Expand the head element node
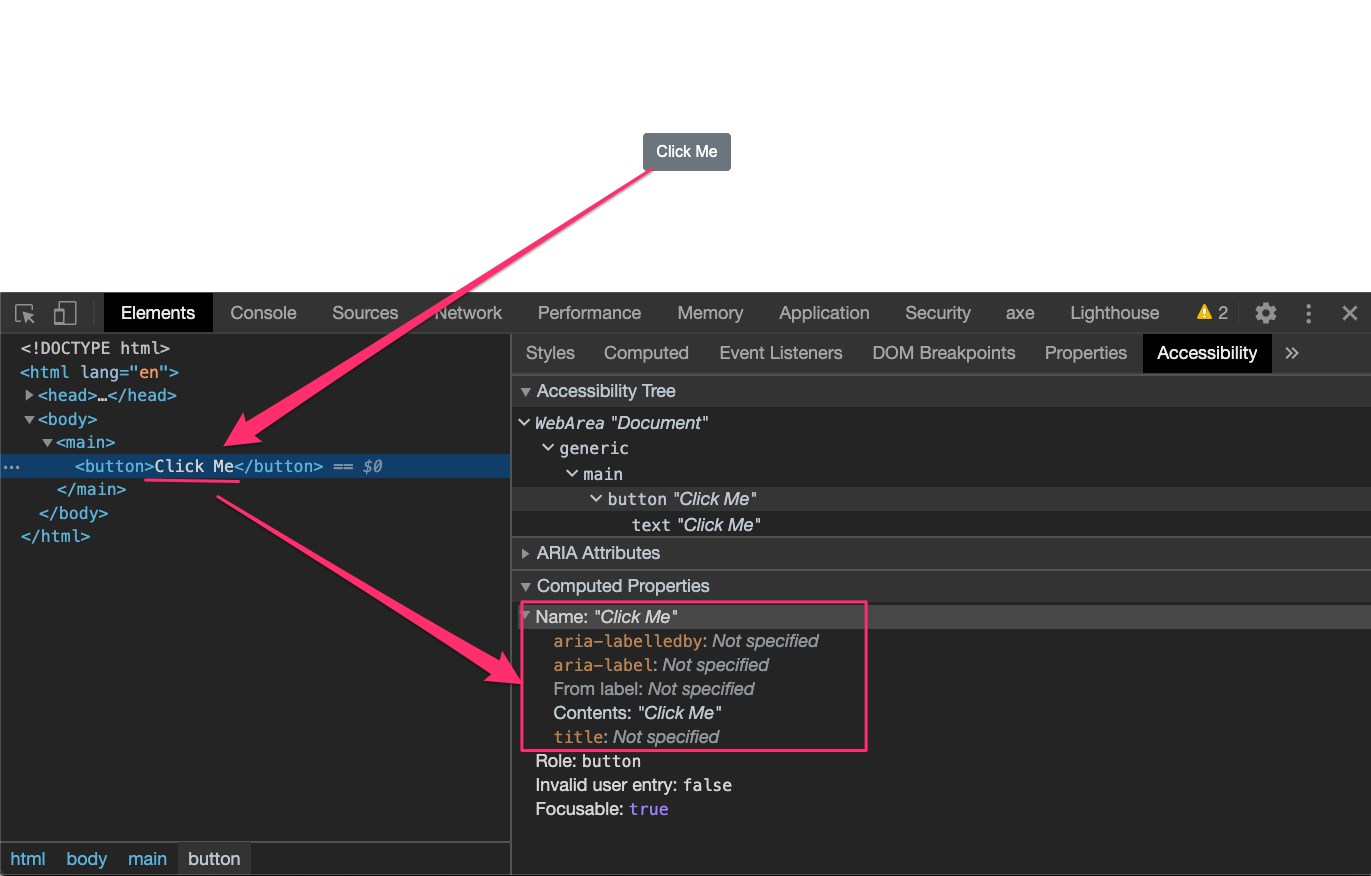1371x876 pixels. [30, 395]
